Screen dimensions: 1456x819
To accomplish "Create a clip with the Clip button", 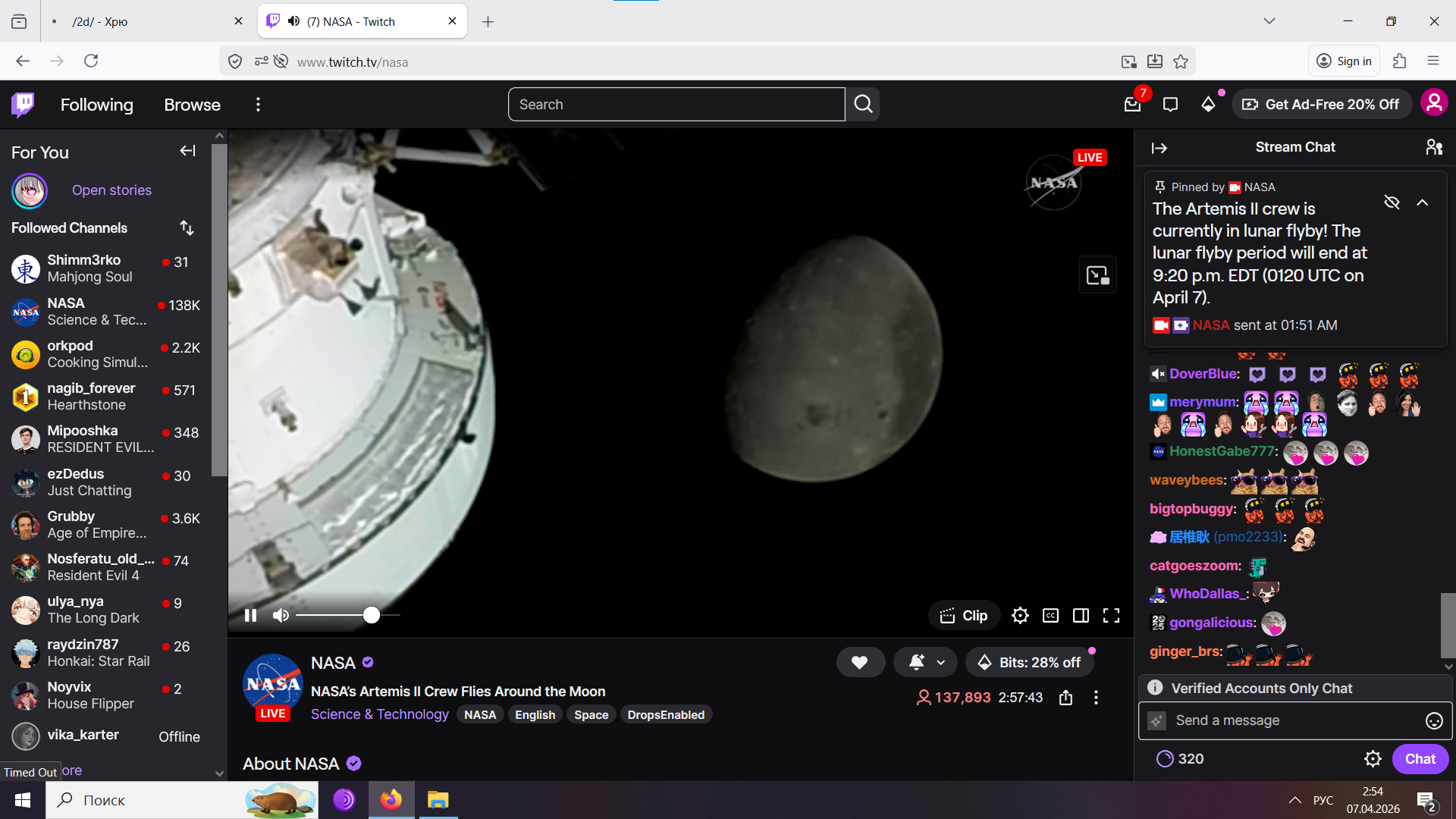I will (964, 615).
